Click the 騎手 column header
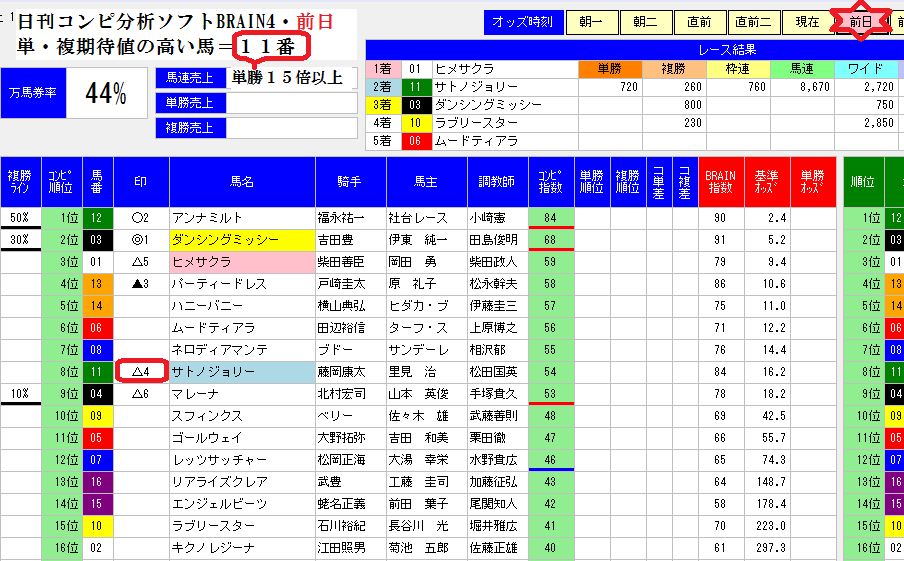This screenshot has width=904, height=561. point(351,182)
